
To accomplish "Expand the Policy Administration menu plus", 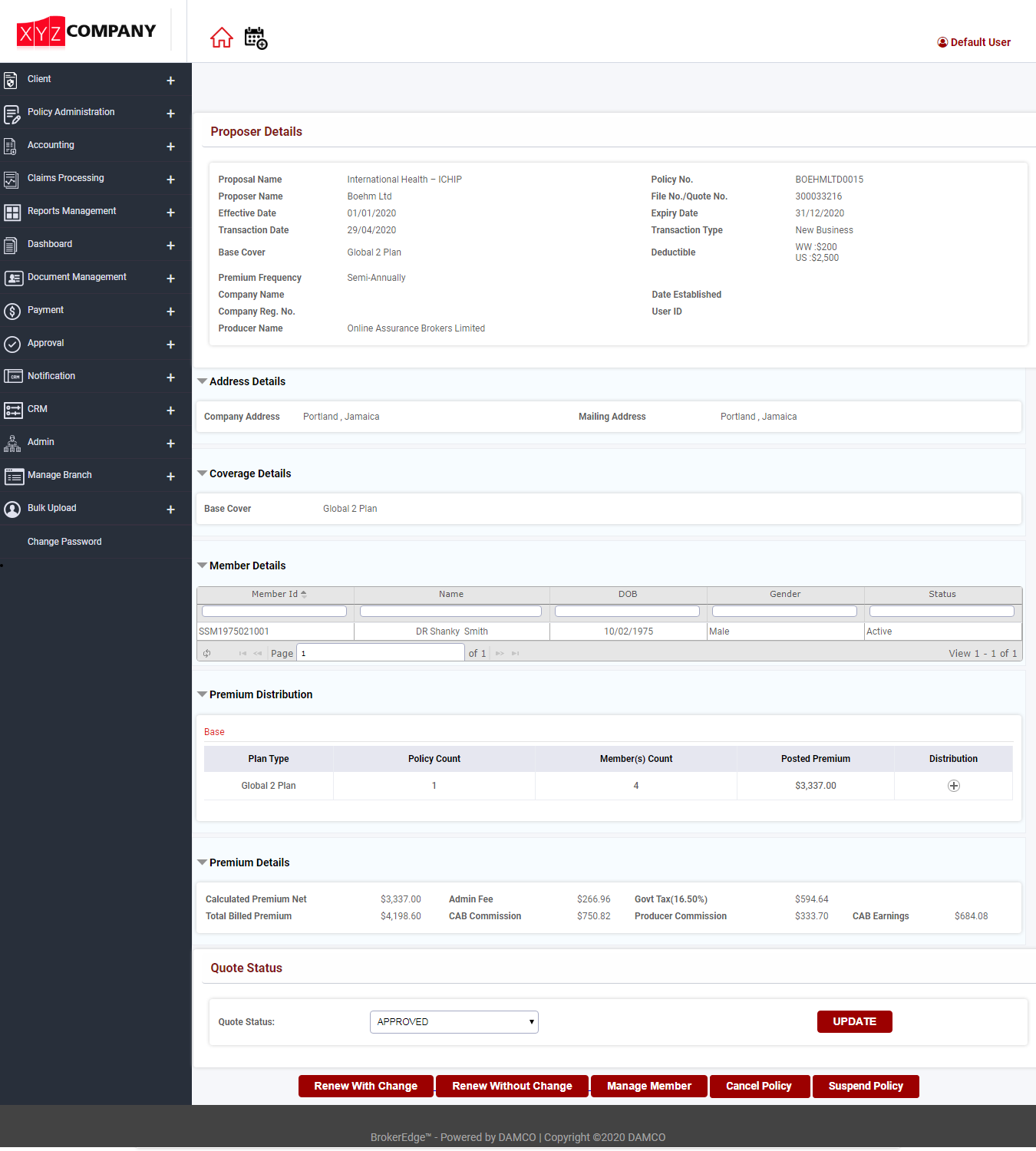I will coord(170,114).
